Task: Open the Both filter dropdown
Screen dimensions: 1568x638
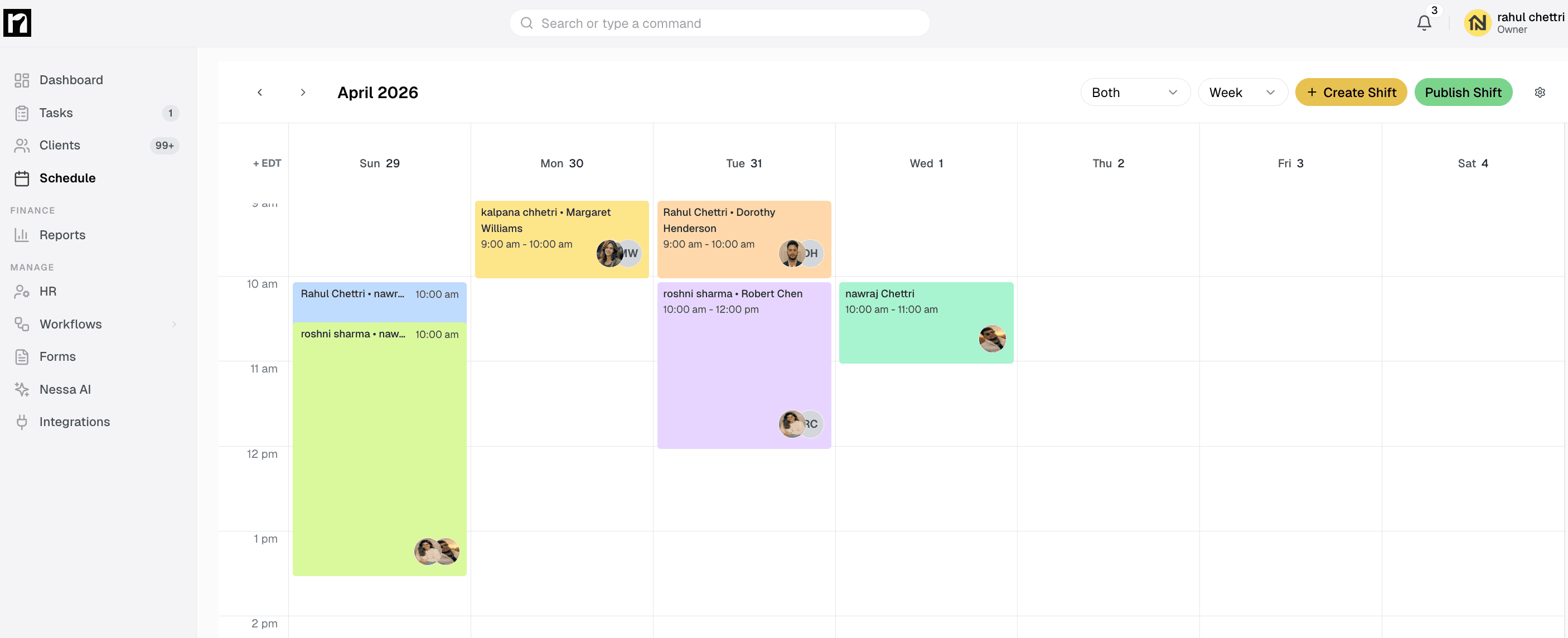Action: point(1135,92)
